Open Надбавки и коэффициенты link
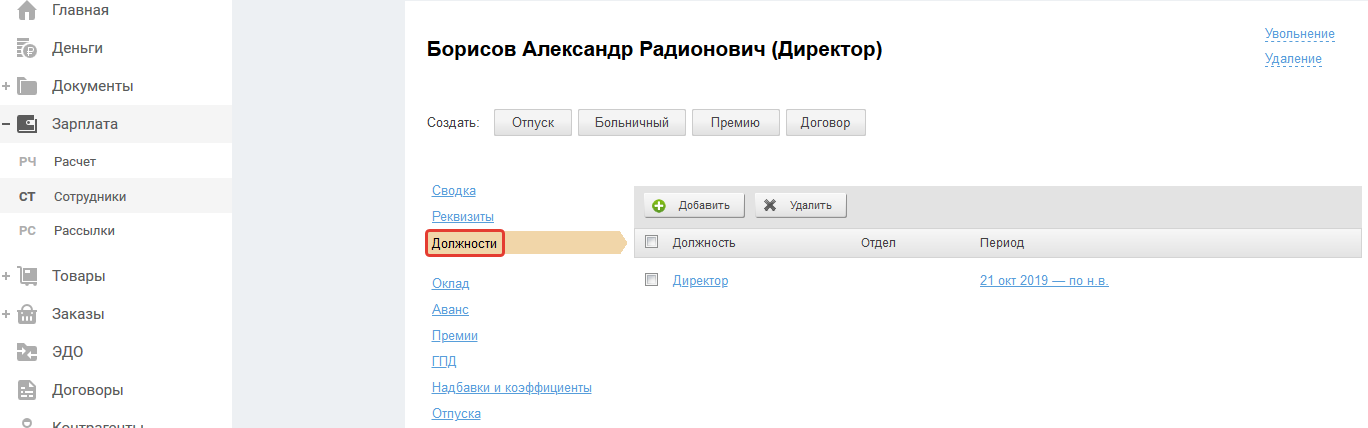 (512, 388)
